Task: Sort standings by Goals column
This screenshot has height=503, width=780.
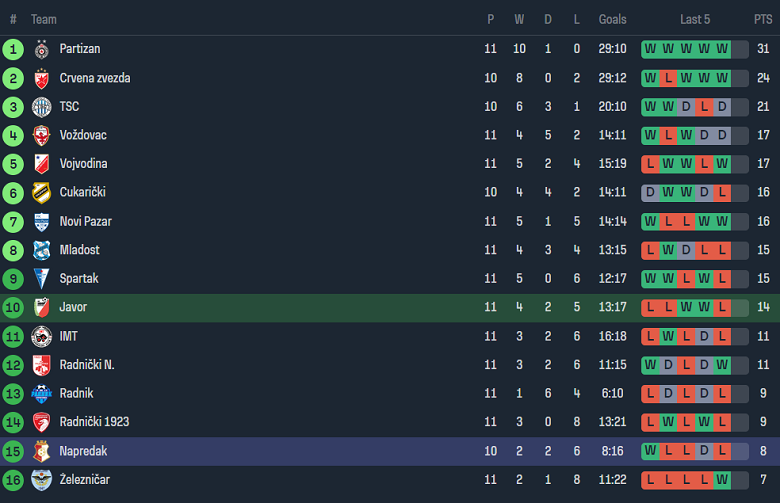Action: pyautogui.click(x=612, y=19)
